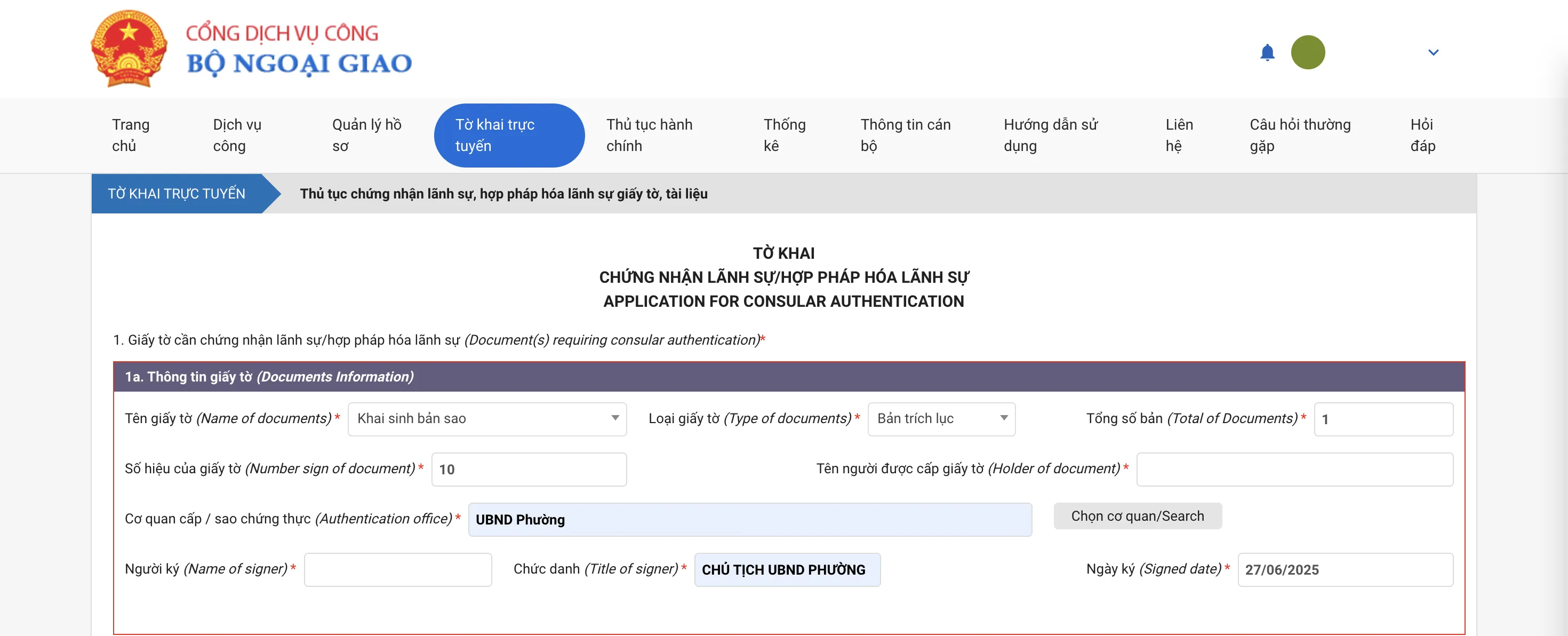Open Hướng dẫn sử dụng menu
The image size is (1568, 636).
point(1050,135)
